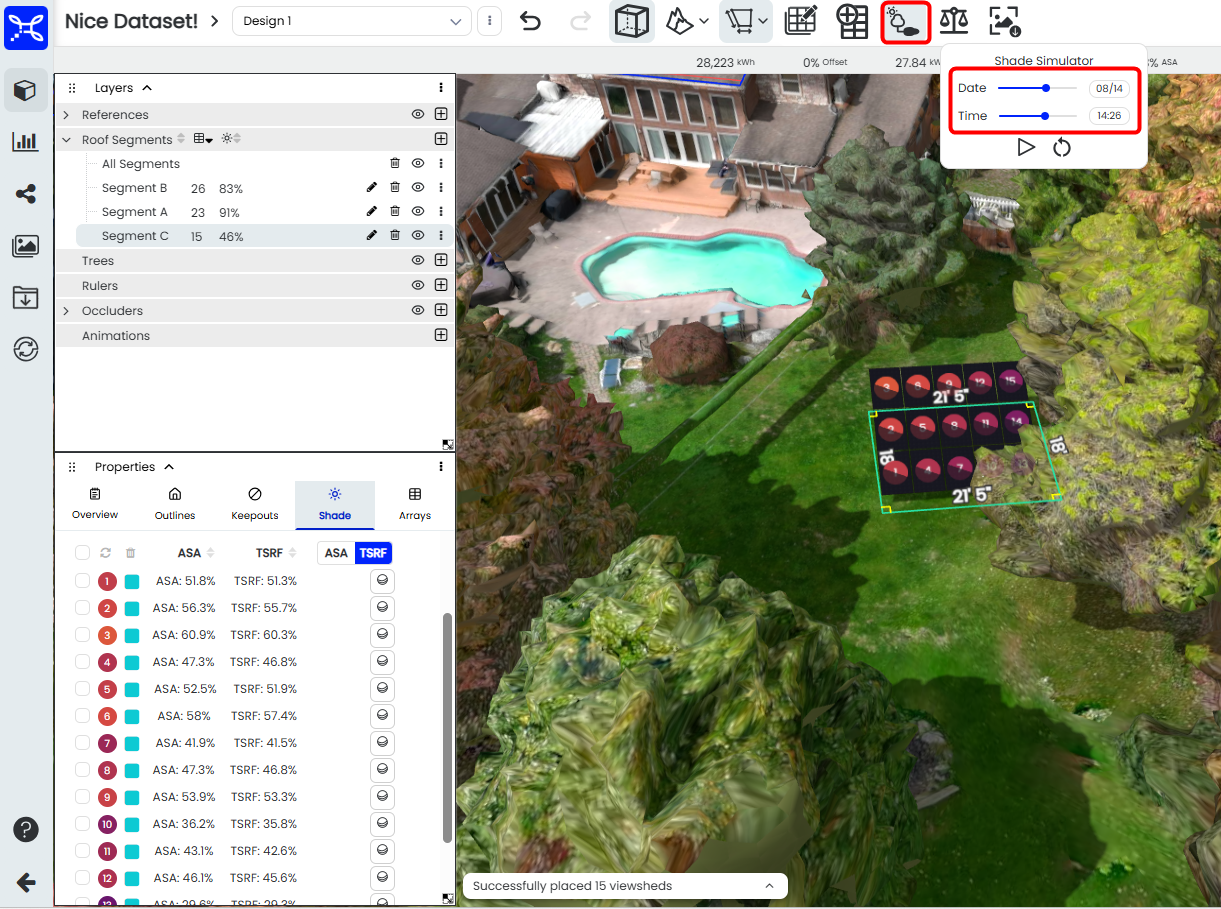Click the 3D cube view icon
1221x909 pixels.
tap(630, 21)
